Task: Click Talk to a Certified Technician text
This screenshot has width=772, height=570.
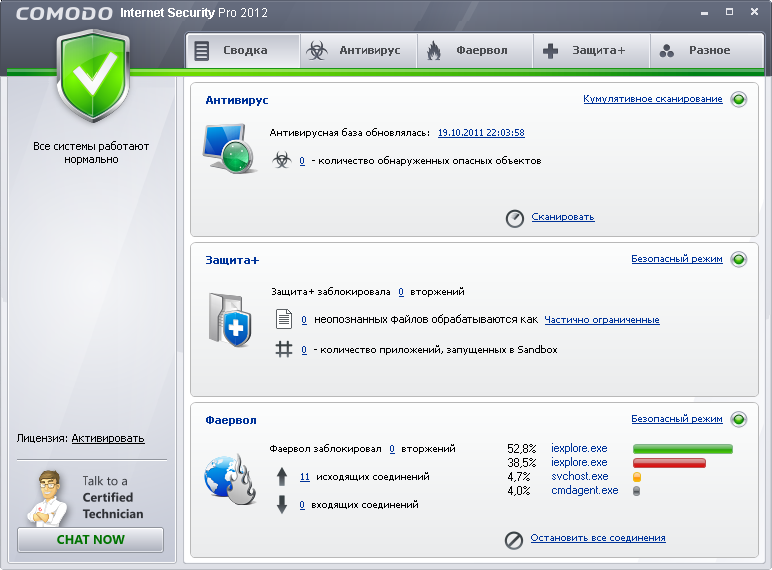Action: click(x=113, y=497)
